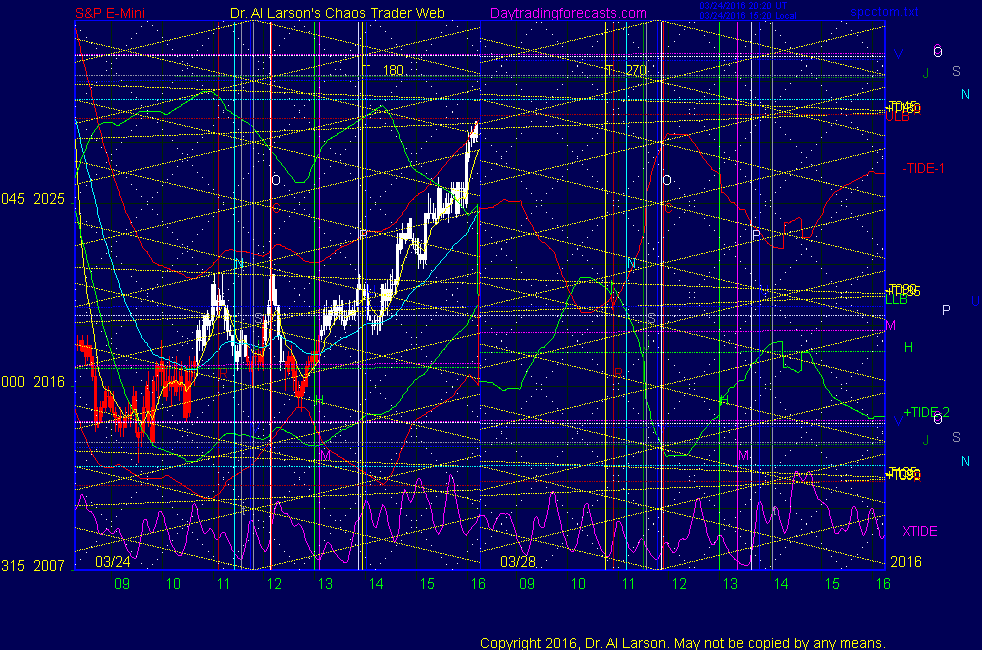
Task: Select hour label 12 of the 03/28 session
Action: (x=680, y=584)
